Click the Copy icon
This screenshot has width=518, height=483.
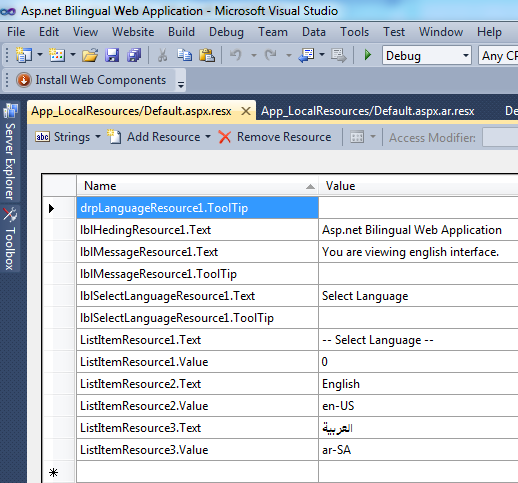click(x=184, y=55)
